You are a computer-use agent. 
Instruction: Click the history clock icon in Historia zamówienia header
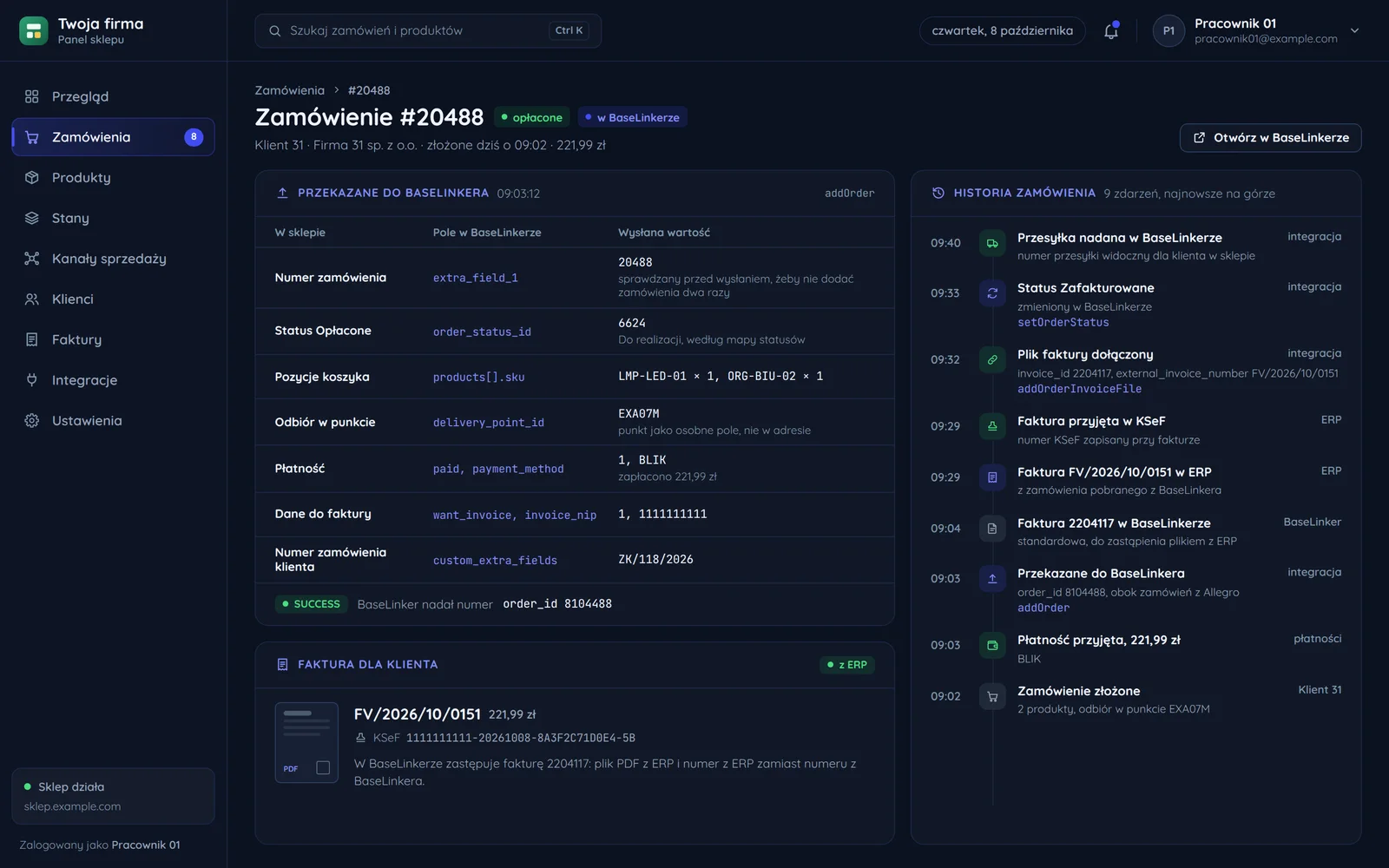click(938, 193)
